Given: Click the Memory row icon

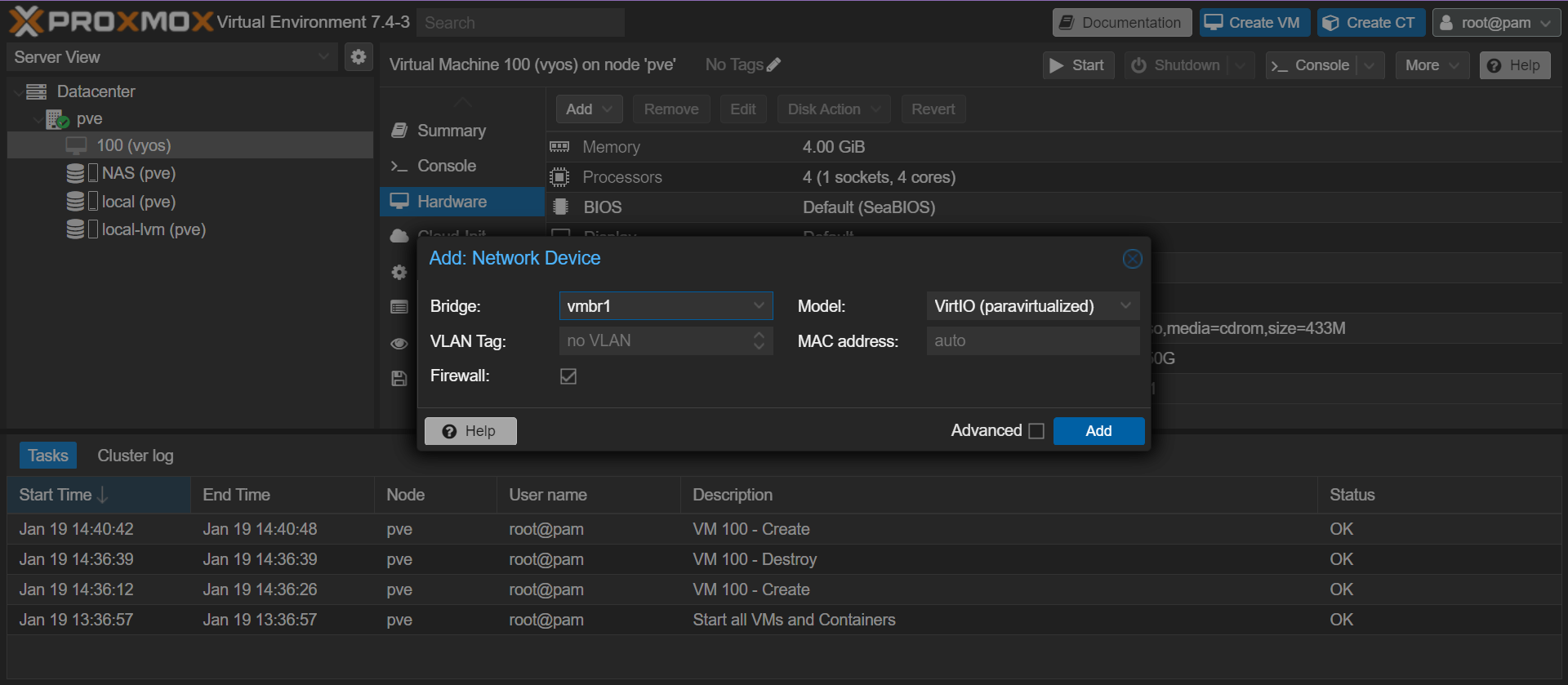Looking at the screenshot, I should [559, 147].
